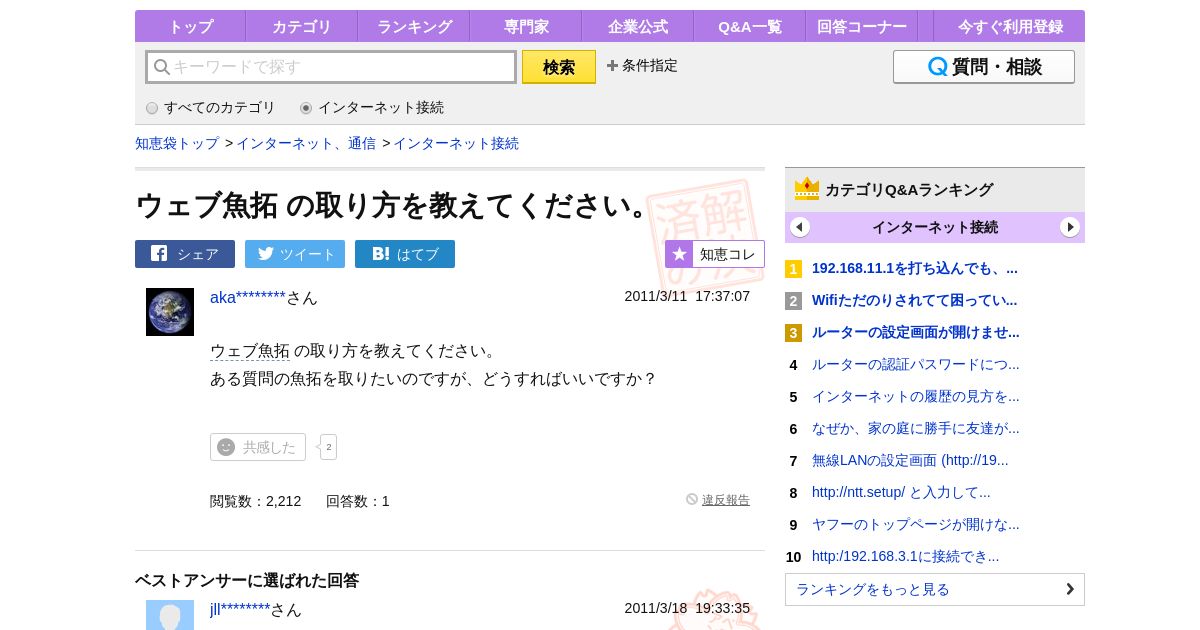Share on Facebook with シェア button
The height and width of the screenshot is (630, 1200).
[185, 254]
